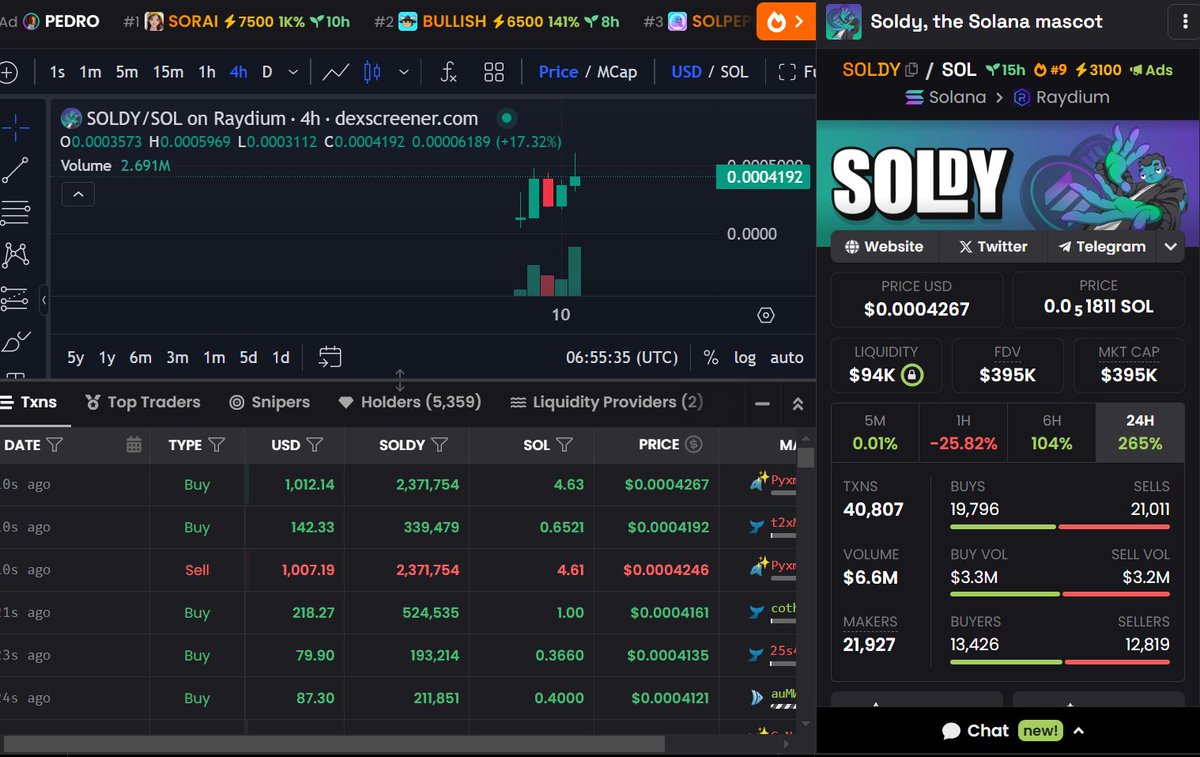This screenshot has width=1200, height=757.
Task: Select the 5M performance period
Action: pyautogui.click(x=875, y=433)
